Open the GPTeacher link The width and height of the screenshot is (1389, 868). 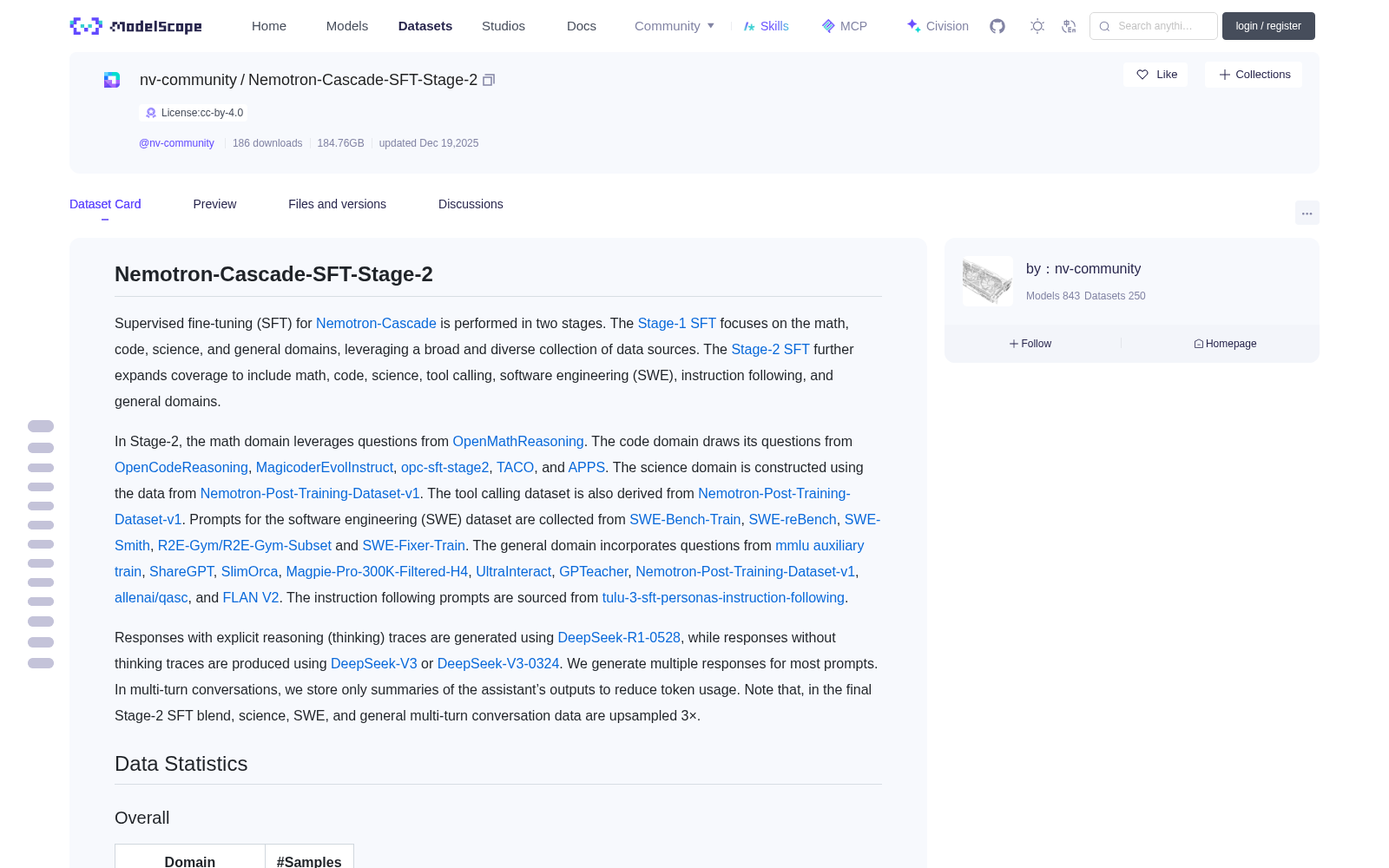594,571
